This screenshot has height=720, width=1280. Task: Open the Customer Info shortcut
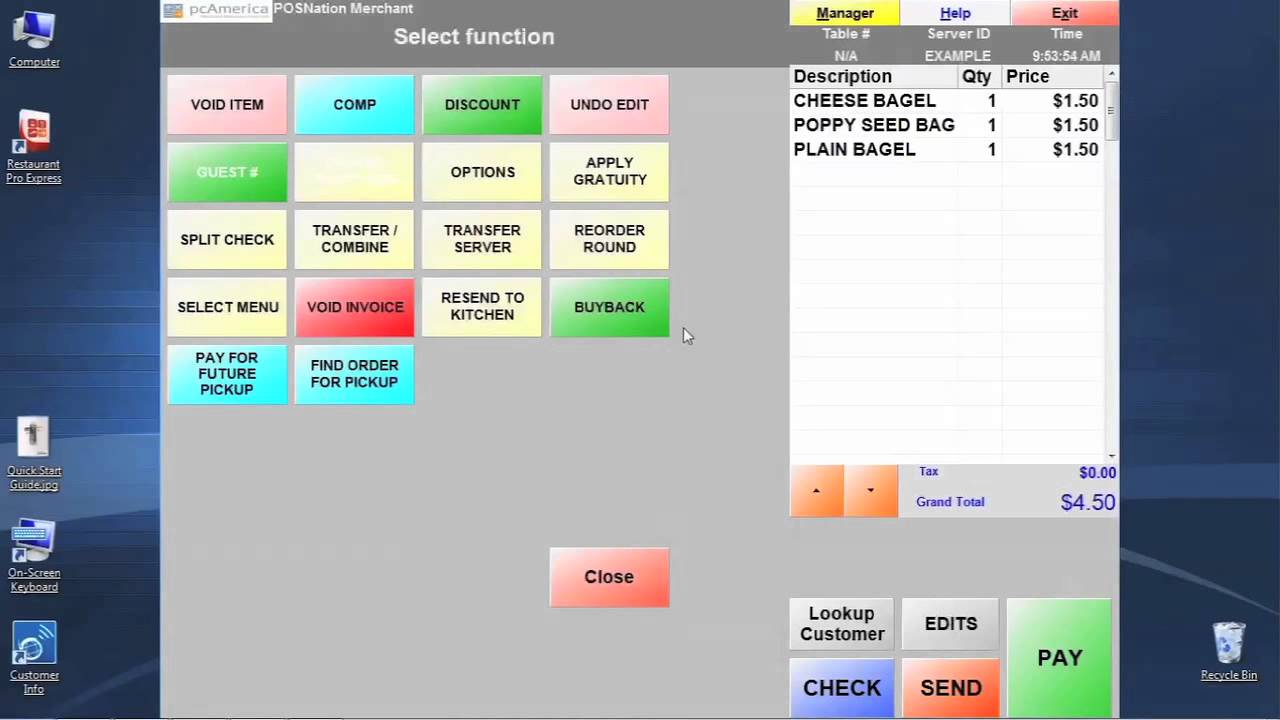coord(34,658)
